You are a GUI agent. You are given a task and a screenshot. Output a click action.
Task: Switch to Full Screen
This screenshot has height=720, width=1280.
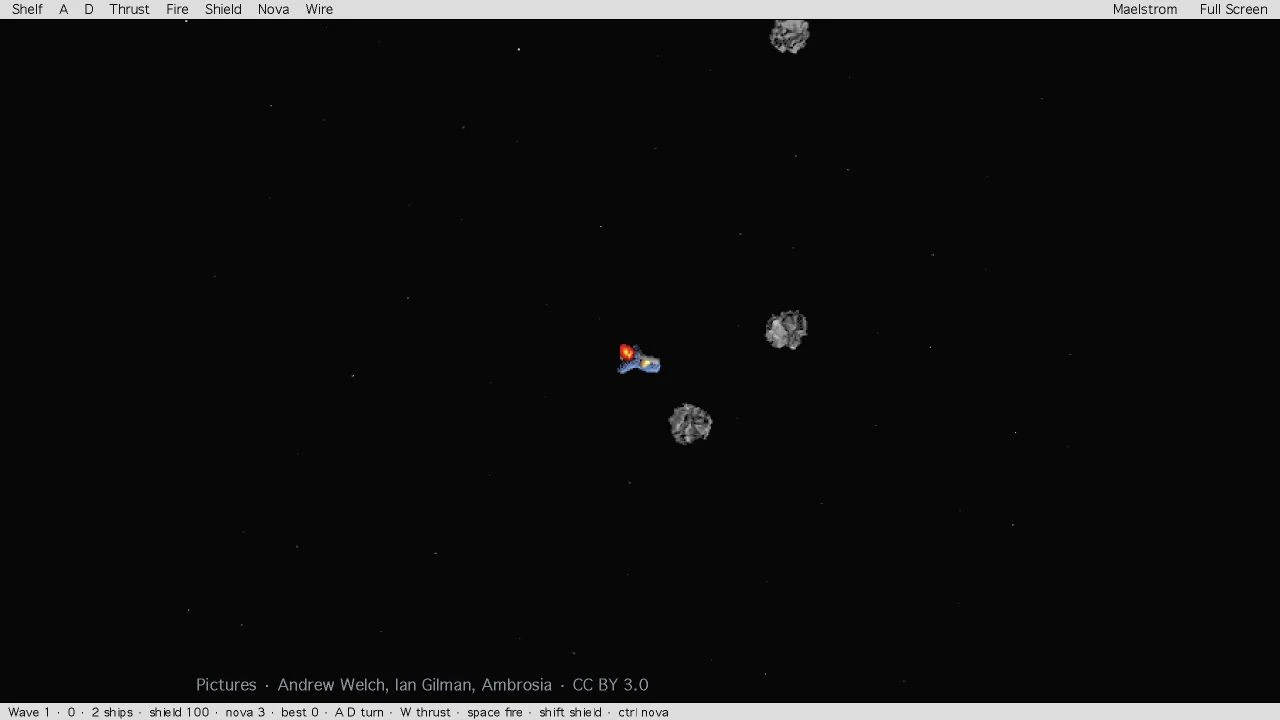pyautogui.click(x=1233, y=9)
